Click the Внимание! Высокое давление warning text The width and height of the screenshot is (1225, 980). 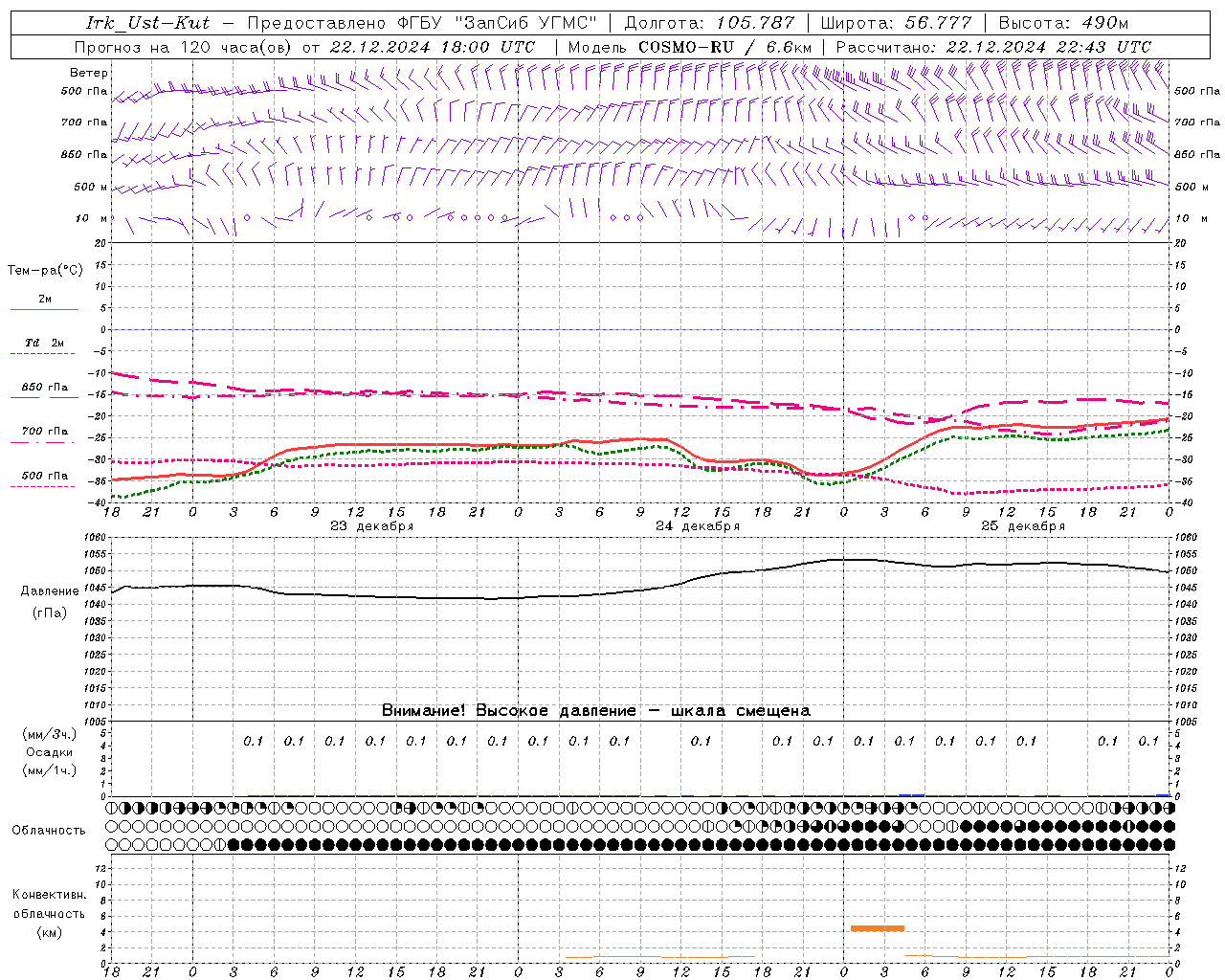595,711
